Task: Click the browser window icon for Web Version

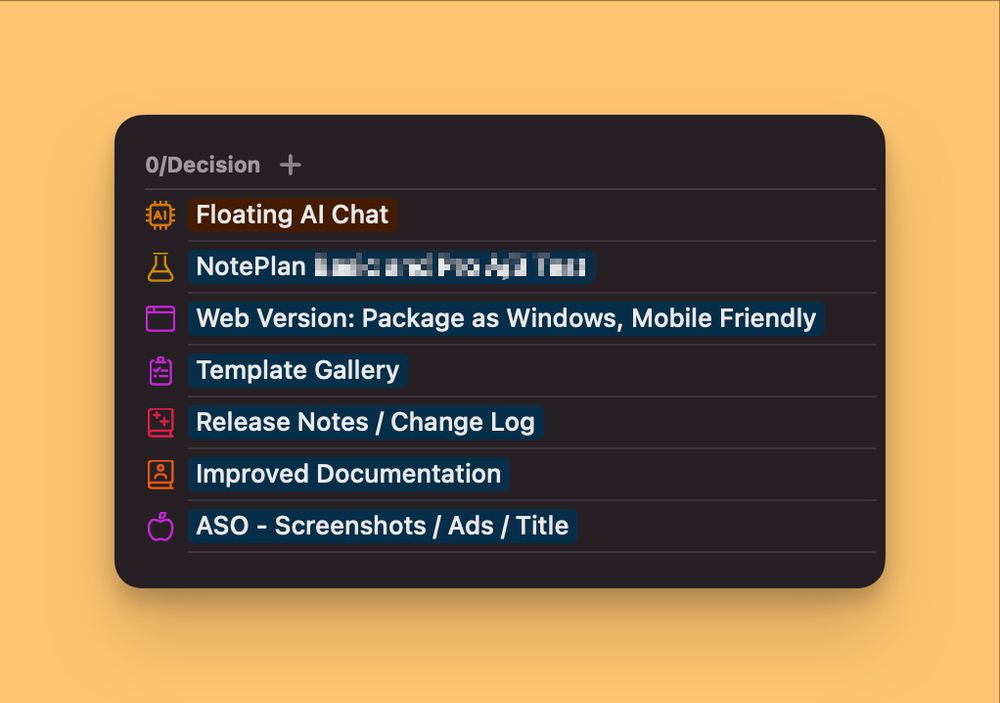Action: (160, 318)
